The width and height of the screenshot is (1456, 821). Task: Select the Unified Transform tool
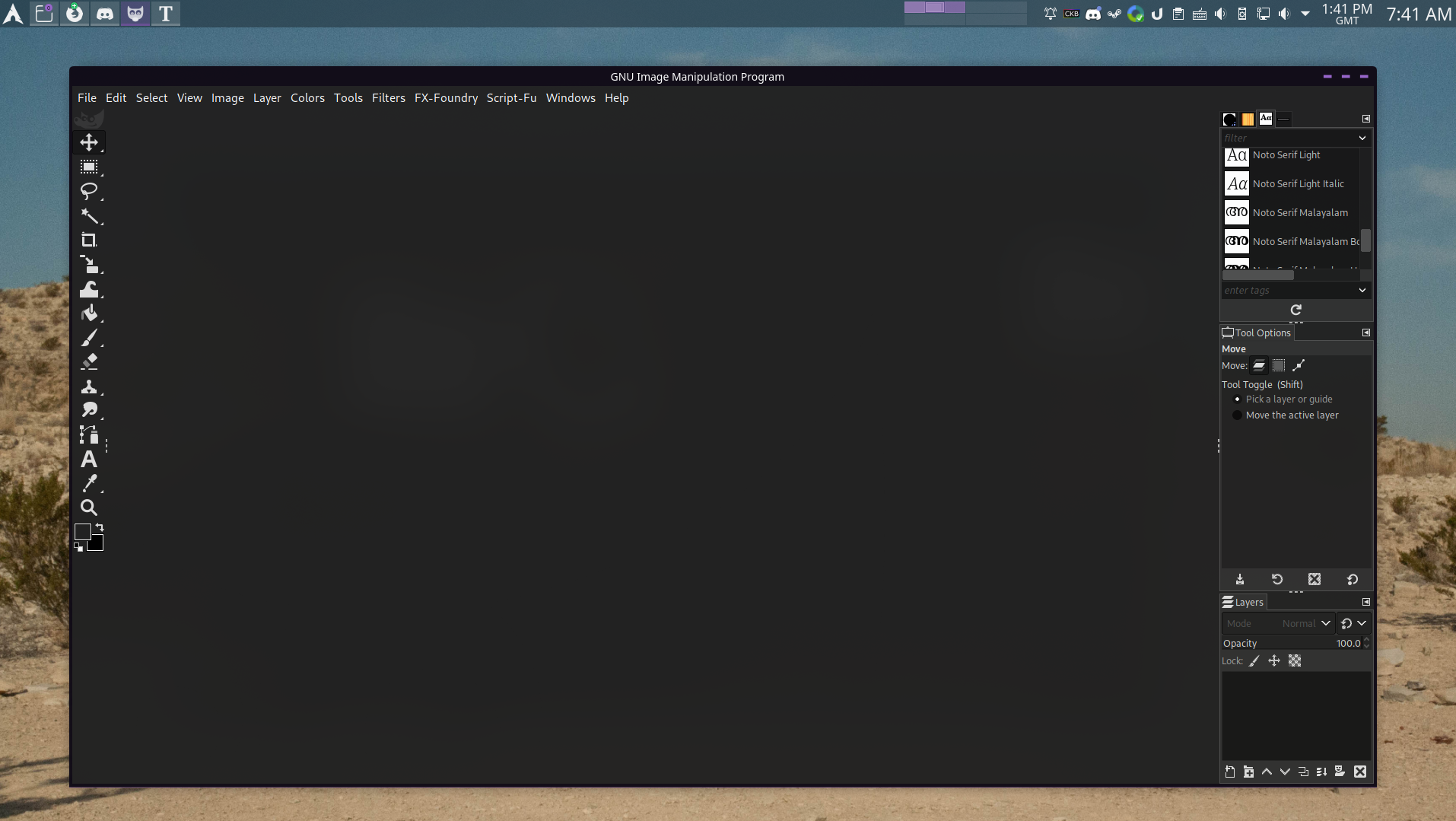pyautogui.click(x=89, y=264)
